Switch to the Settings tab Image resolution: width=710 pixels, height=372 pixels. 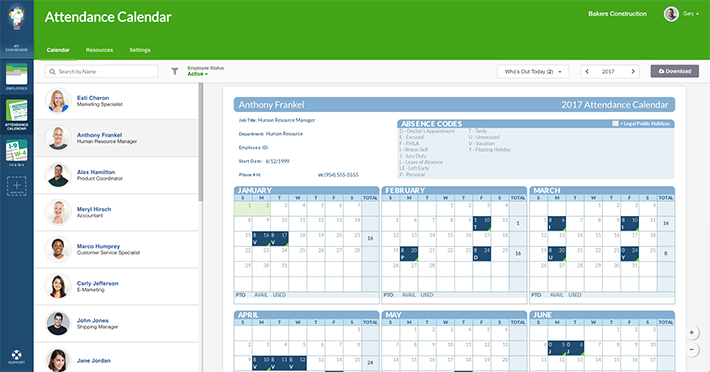[139, 50]
